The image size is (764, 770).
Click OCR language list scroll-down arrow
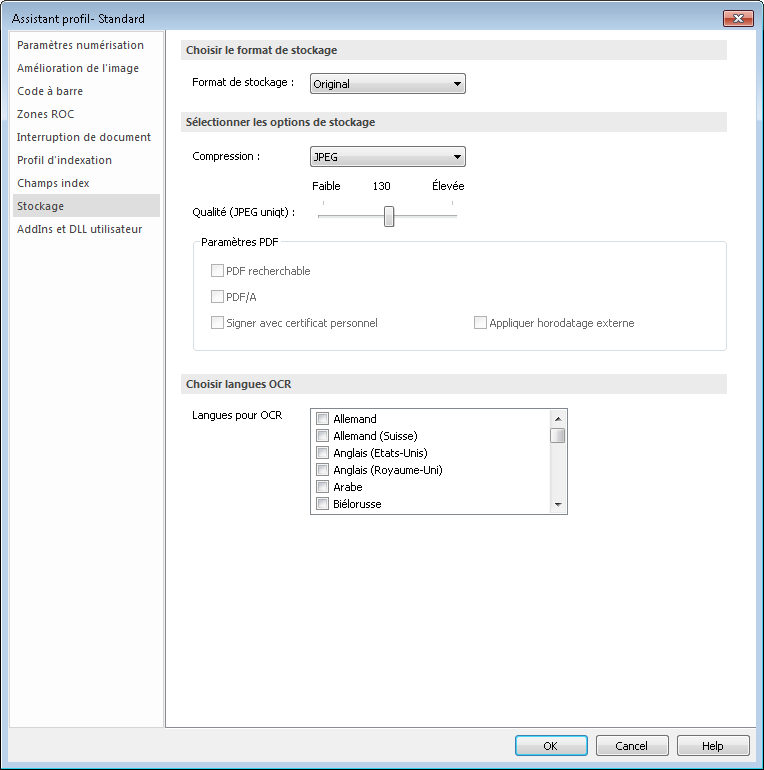(x=558, y=505)
